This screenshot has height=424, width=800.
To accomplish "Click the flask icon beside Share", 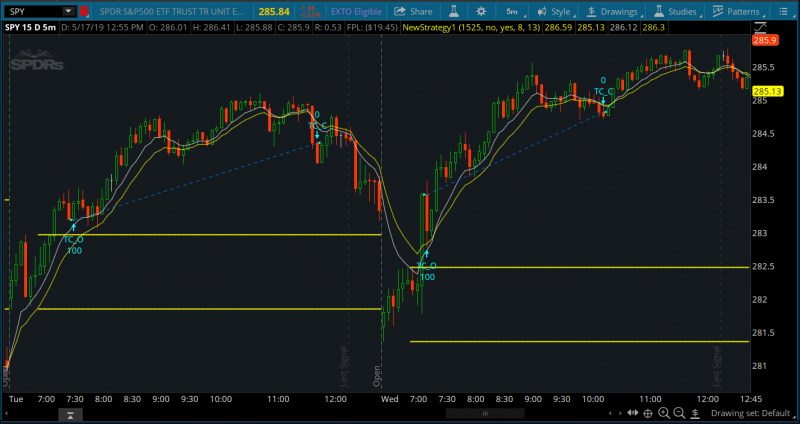I will point(455,11).
